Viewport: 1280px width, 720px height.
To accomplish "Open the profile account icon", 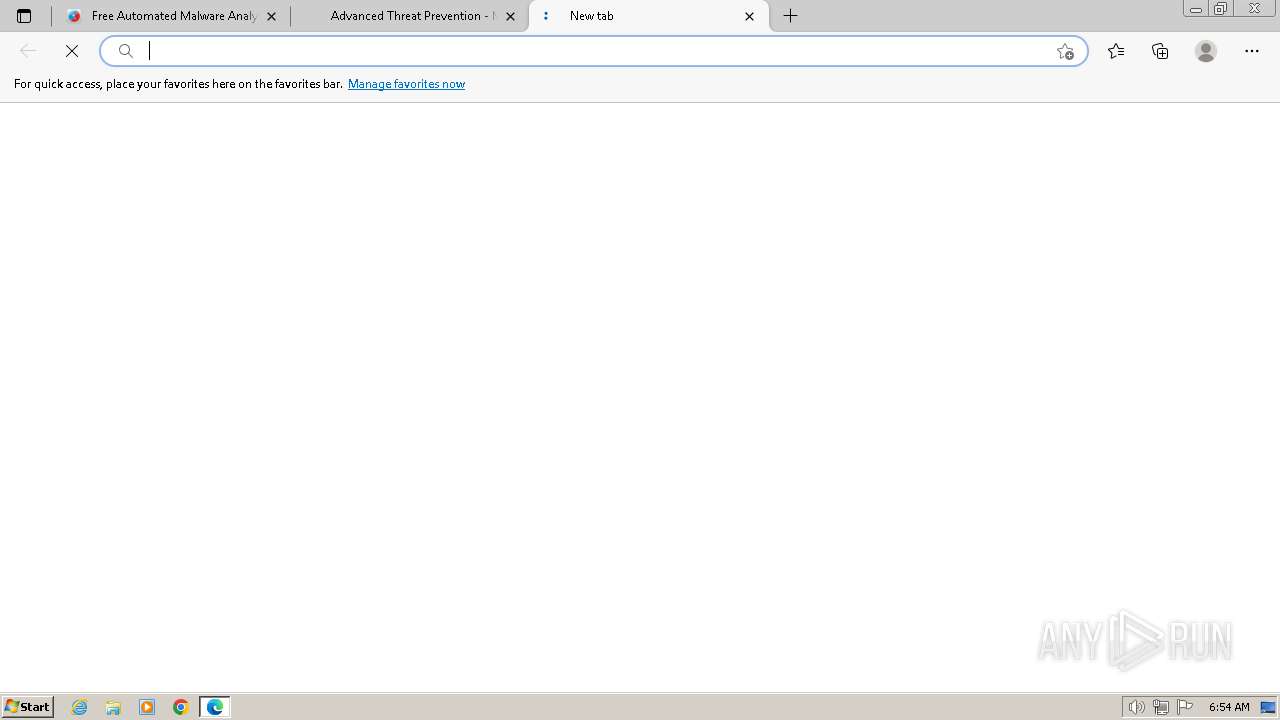I will click(x=1206, y=51).
